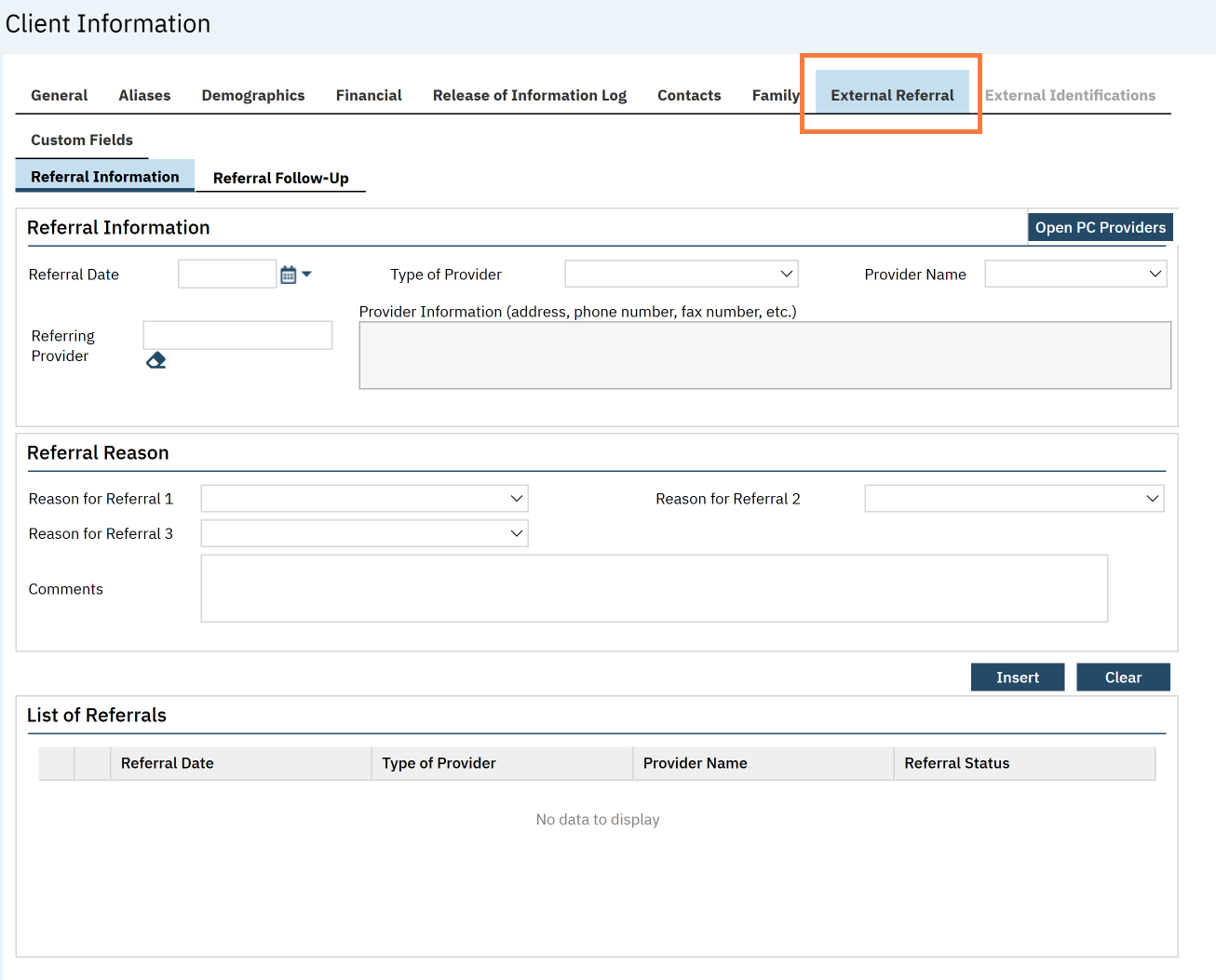1216x980 pixels.
Task: Open the Demographics tab
Action: tap(252, 95)
